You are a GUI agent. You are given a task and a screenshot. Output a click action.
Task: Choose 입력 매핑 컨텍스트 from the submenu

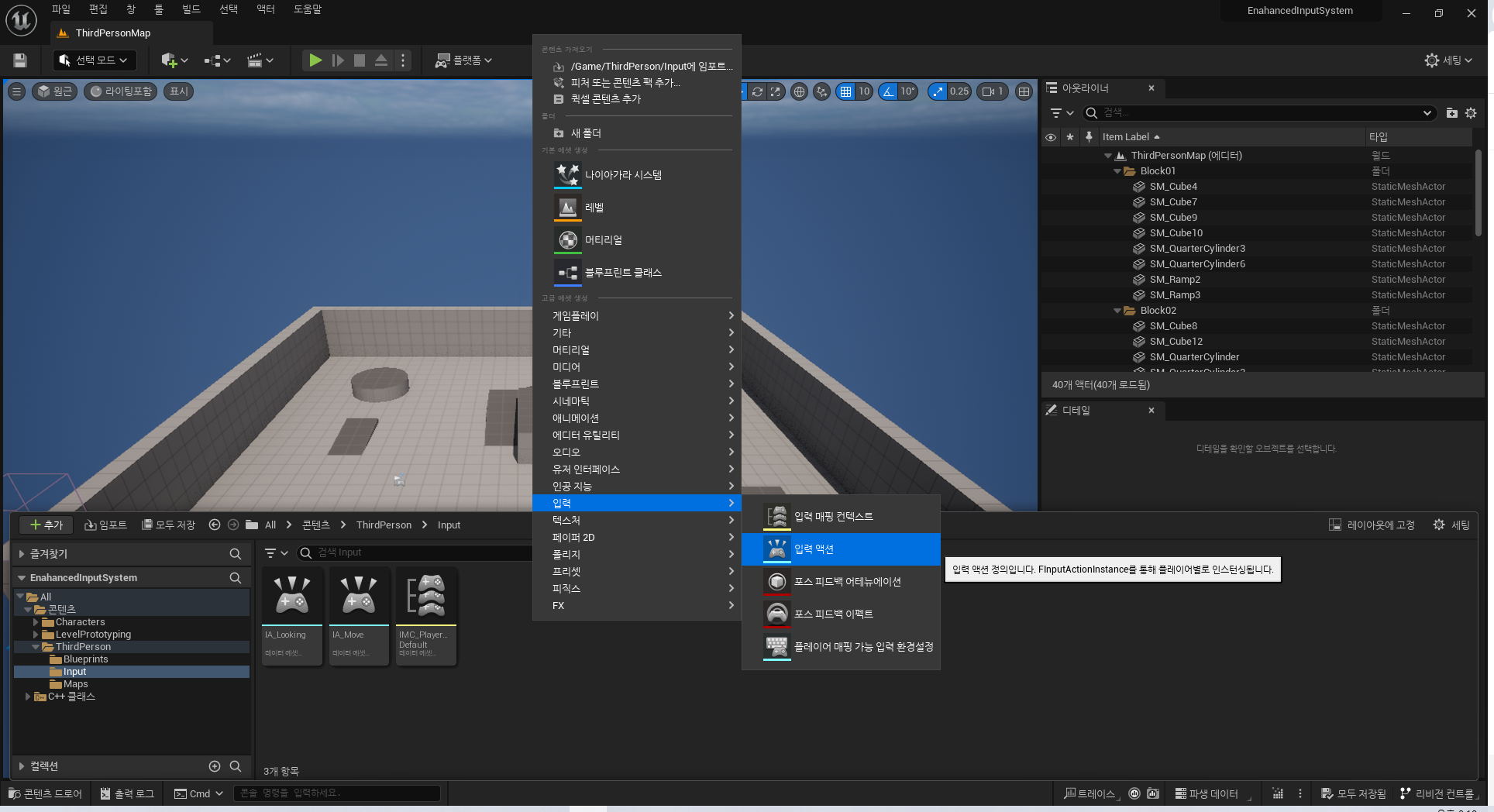point(841,517)
